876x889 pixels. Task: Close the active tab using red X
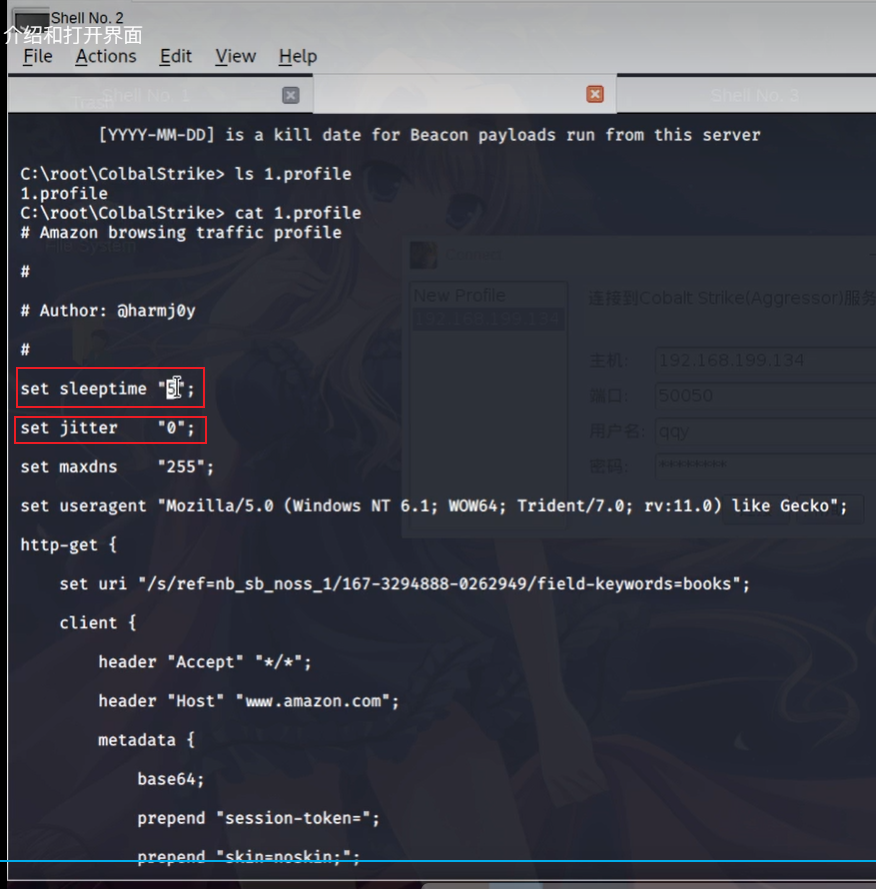(595, 94)
